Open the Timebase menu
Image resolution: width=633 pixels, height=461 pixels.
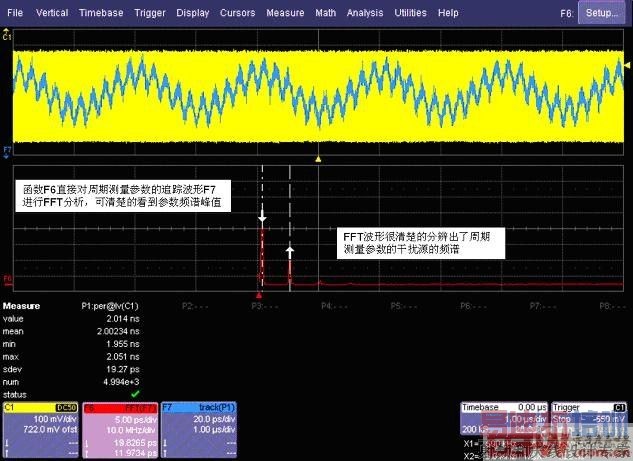[101, 13]
